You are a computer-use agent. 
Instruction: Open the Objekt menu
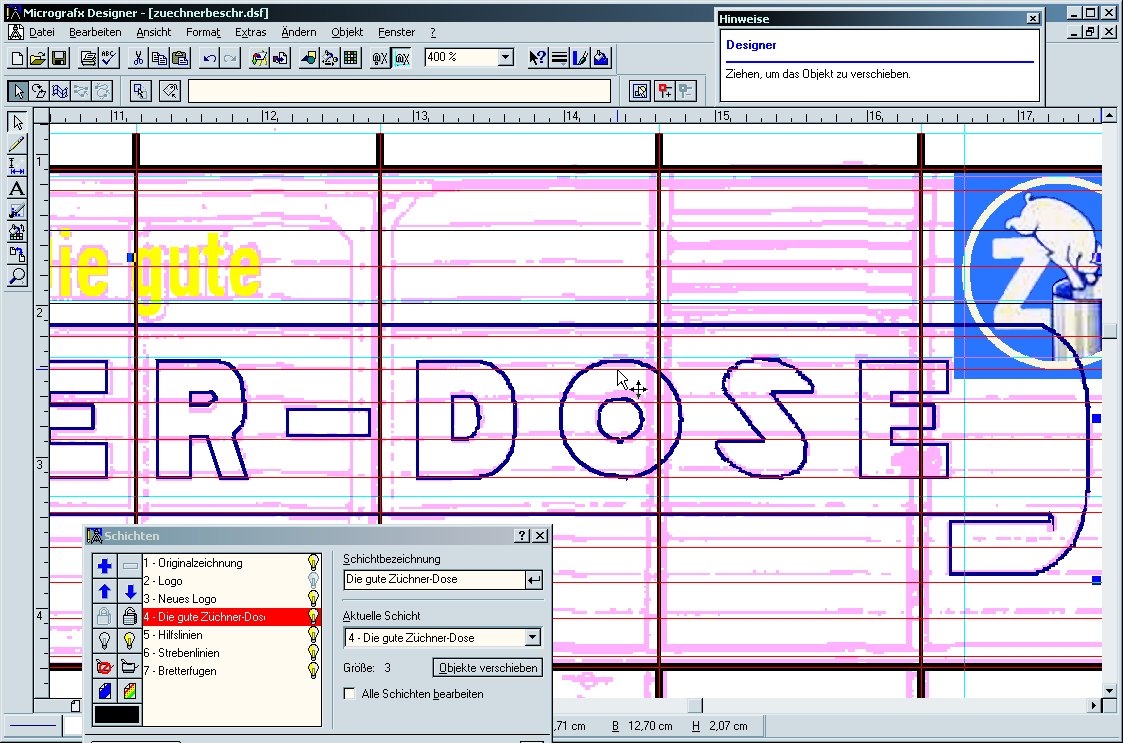pyautogui.click(x=347, y=32)
